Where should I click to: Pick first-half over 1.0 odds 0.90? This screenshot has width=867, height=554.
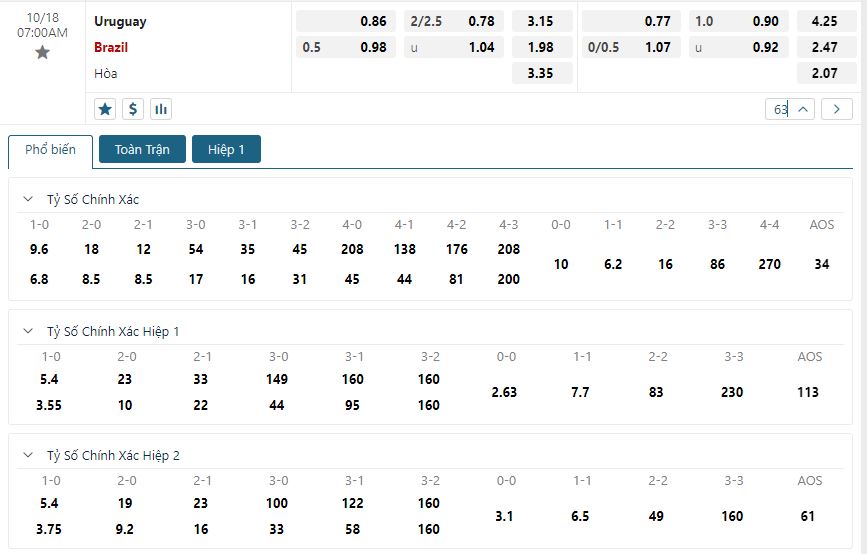[x=739, y=22]
